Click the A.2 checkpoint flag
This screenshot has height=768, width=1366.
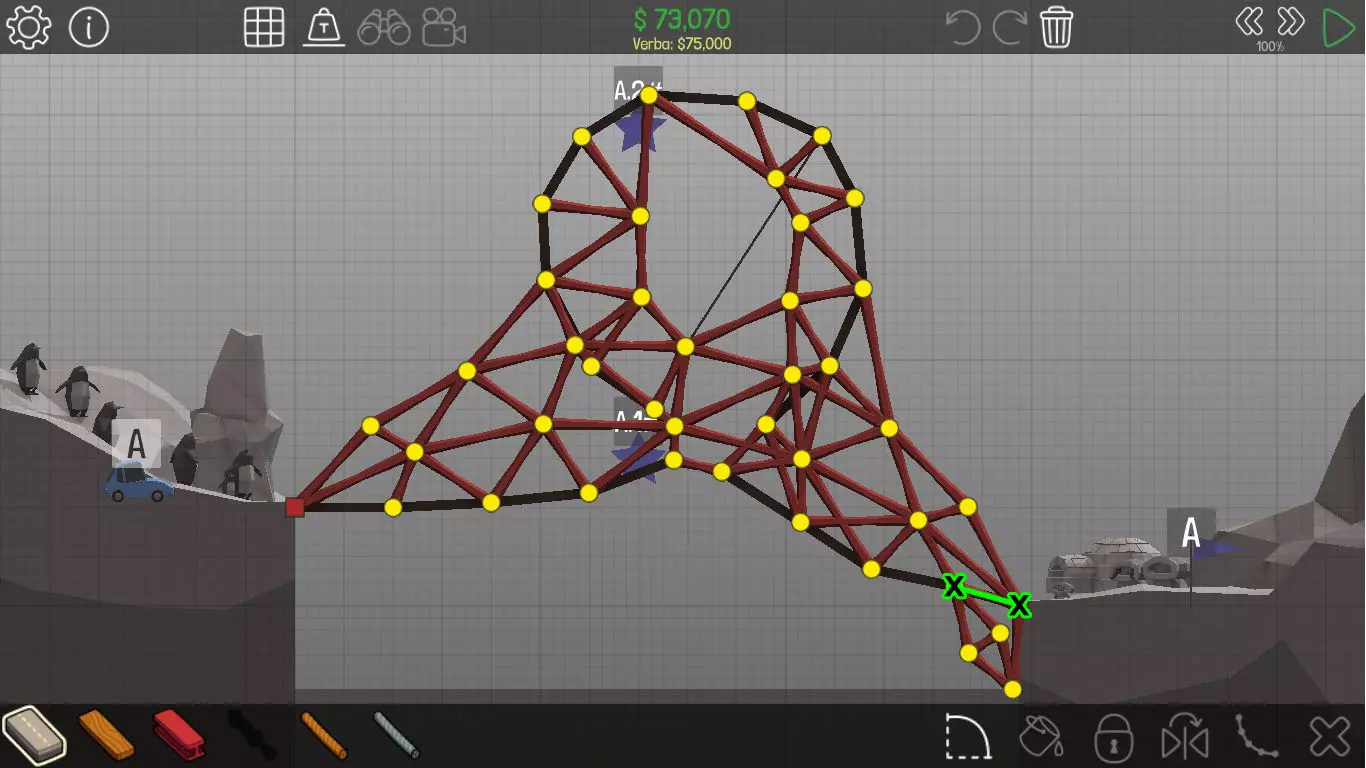click(637, 110)
